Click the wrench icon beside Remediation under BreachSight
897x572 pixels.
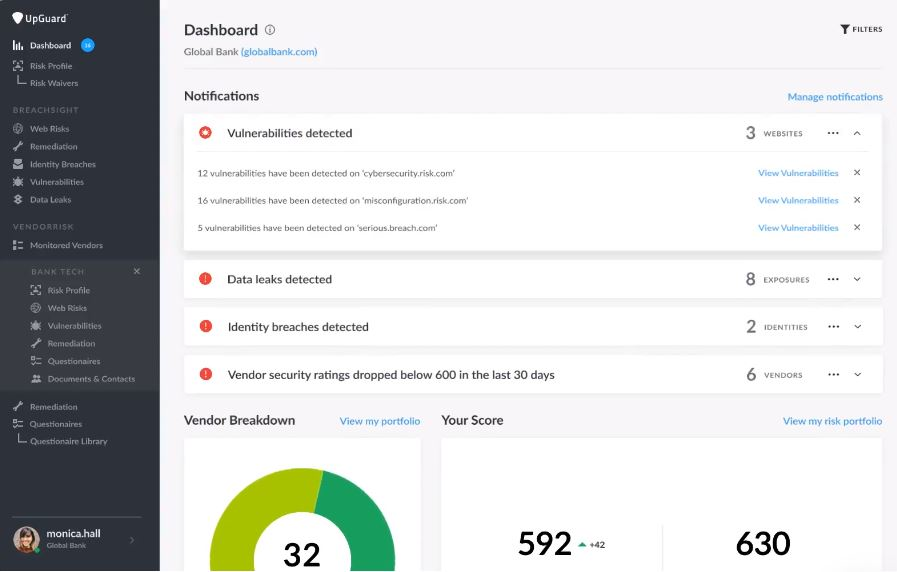tap(18, 146)
